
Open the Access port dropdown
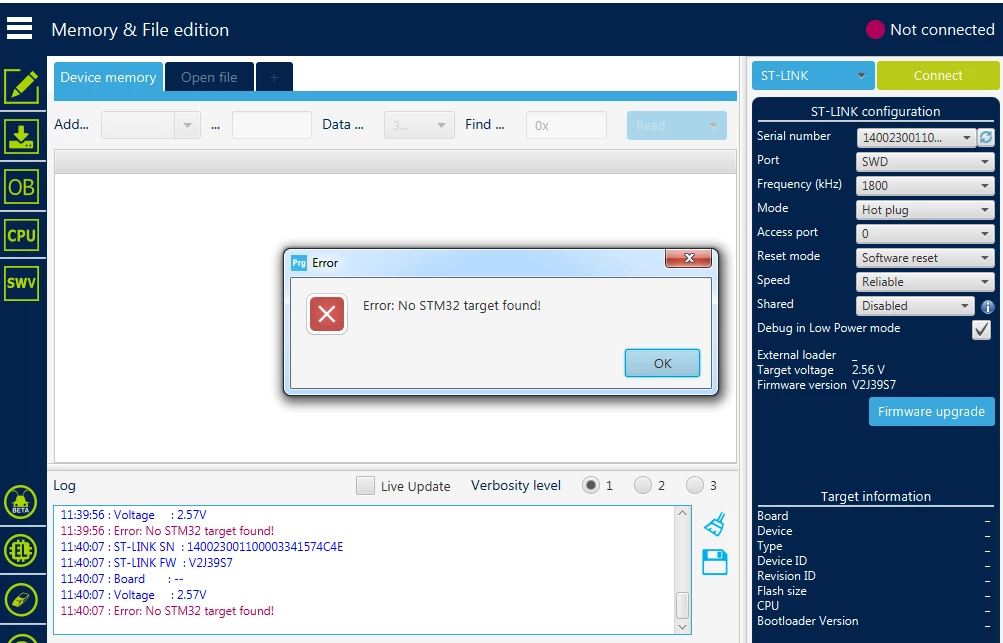pos(925,234)
